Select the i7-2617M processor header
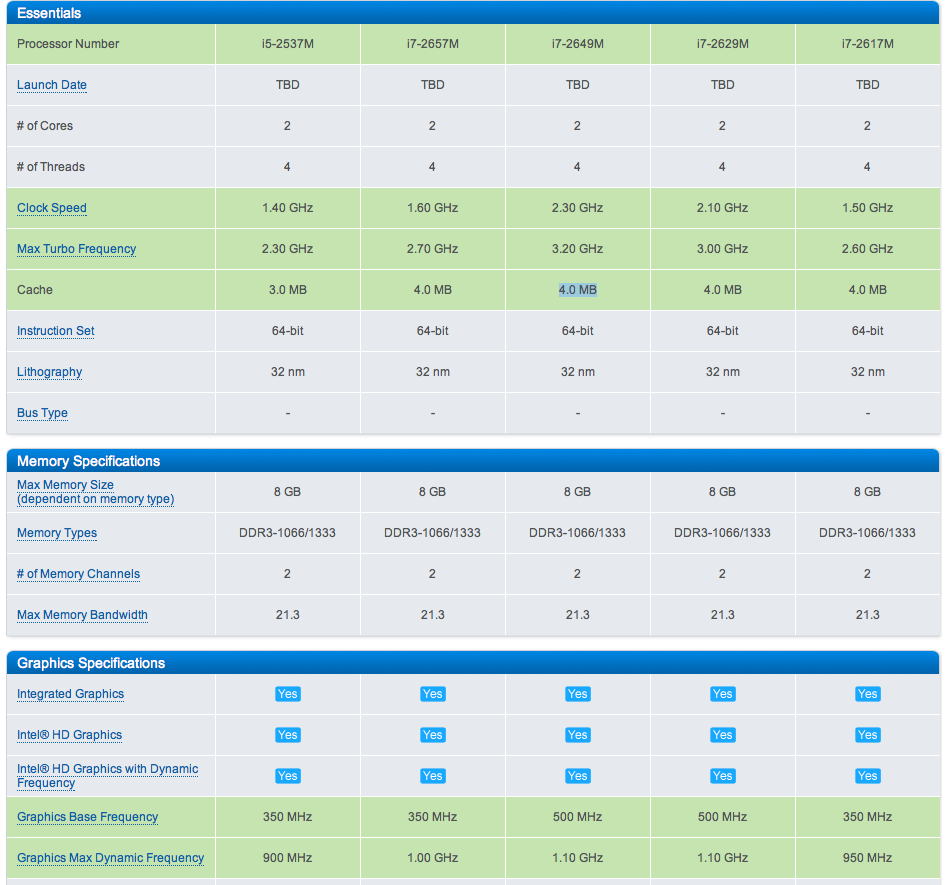 point(867,44)
